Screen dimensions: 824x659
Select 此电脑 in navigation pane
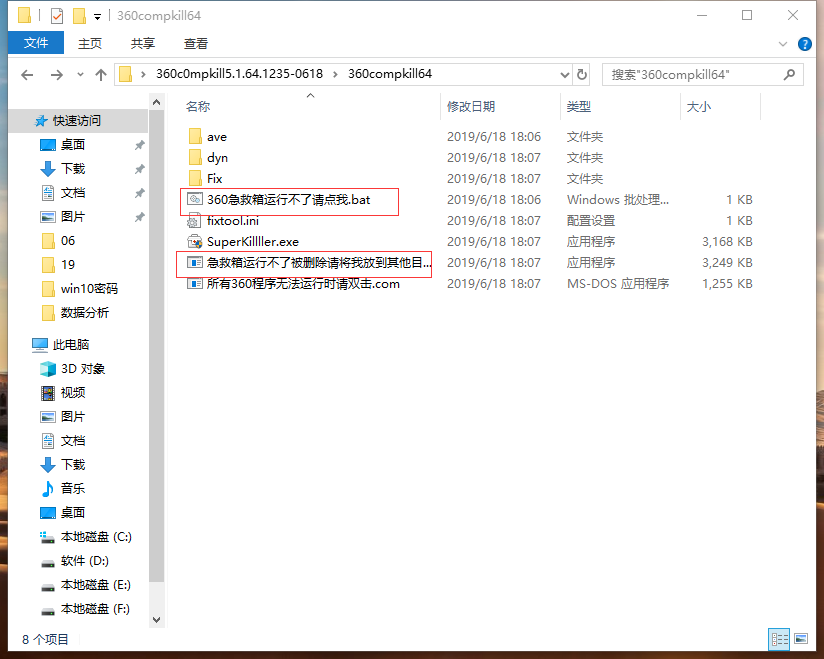click(70, 345)
